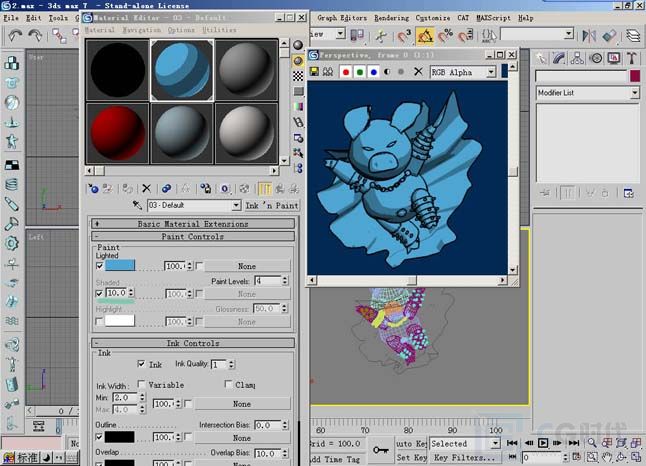Open Selected key filter dropdown
Image resolution: width=646 pixels, height=466 pixels.
click(495, 443)
